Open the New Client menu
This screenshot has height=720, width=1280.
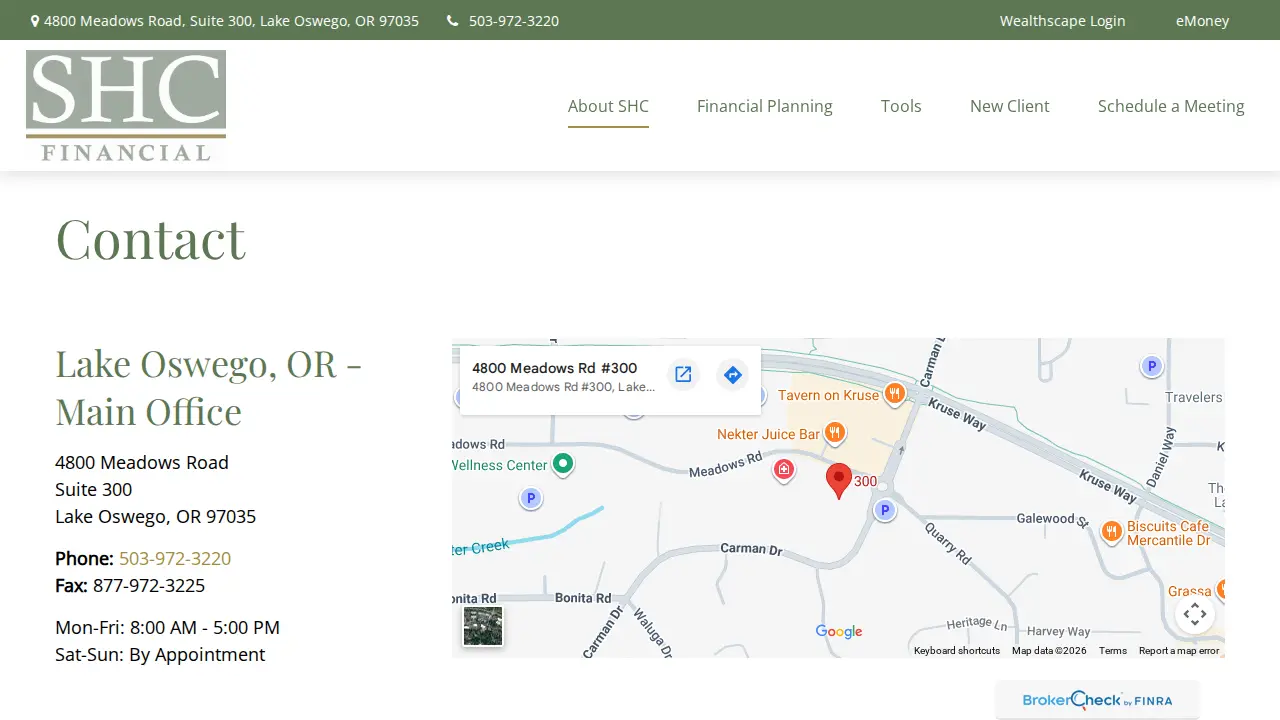point(1010,106)
